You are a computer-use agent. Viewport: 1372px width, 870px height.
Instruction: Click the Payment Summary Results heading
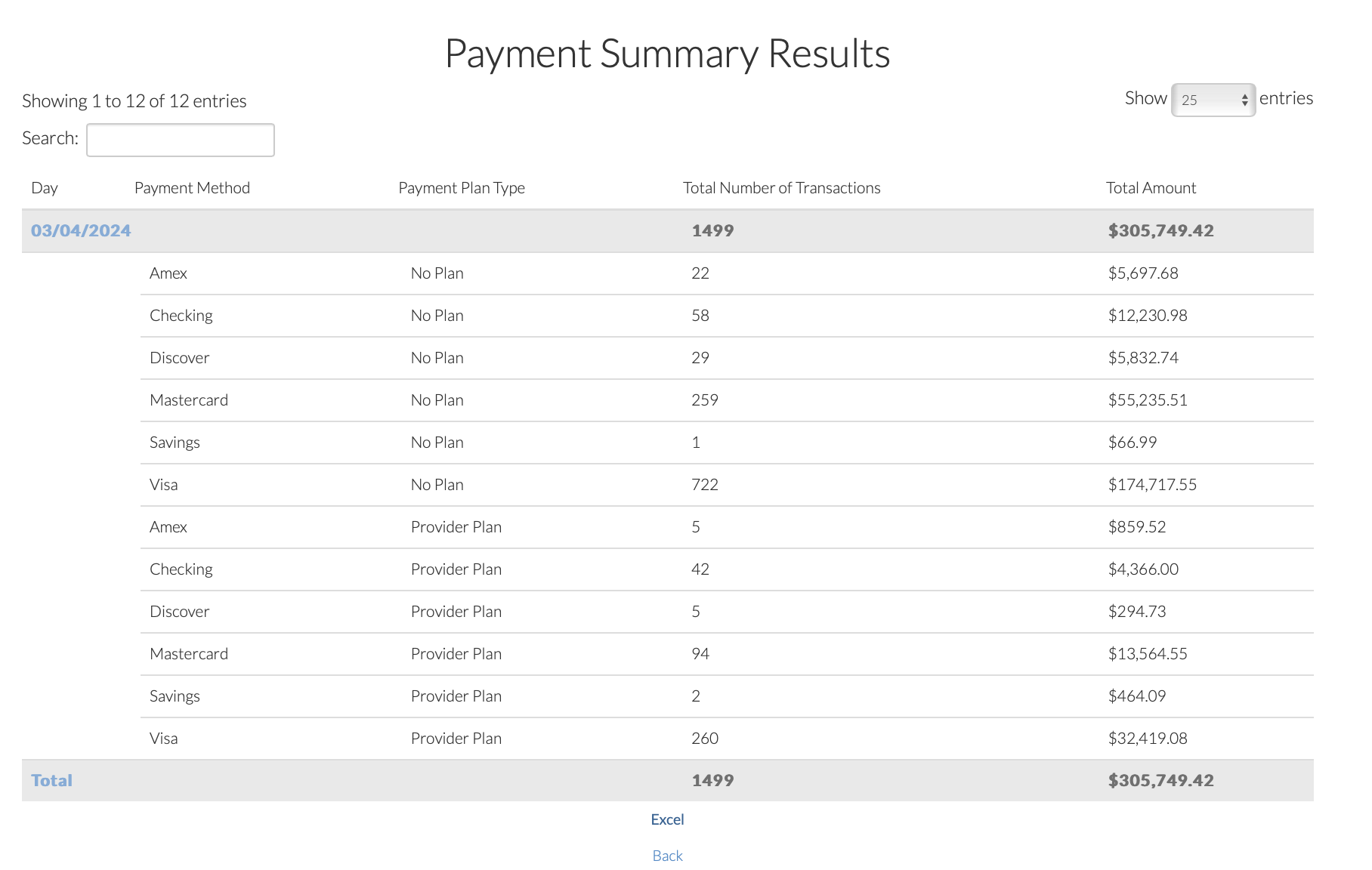coord(667,54)
